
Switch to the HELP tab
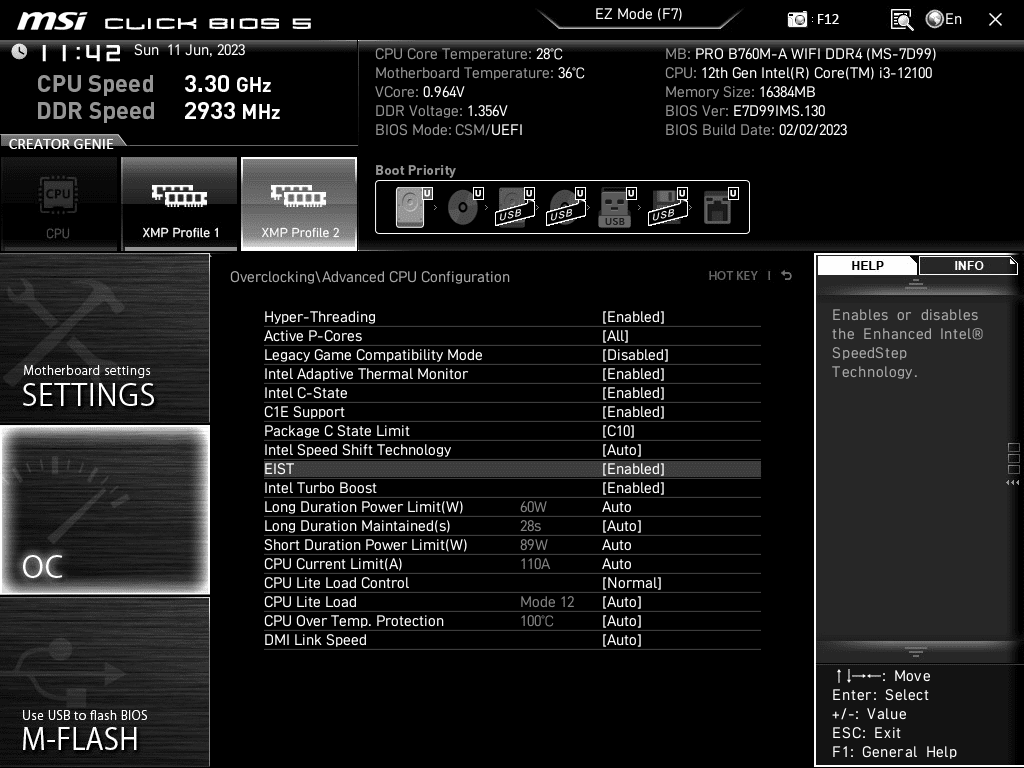[x=867, y=265]
